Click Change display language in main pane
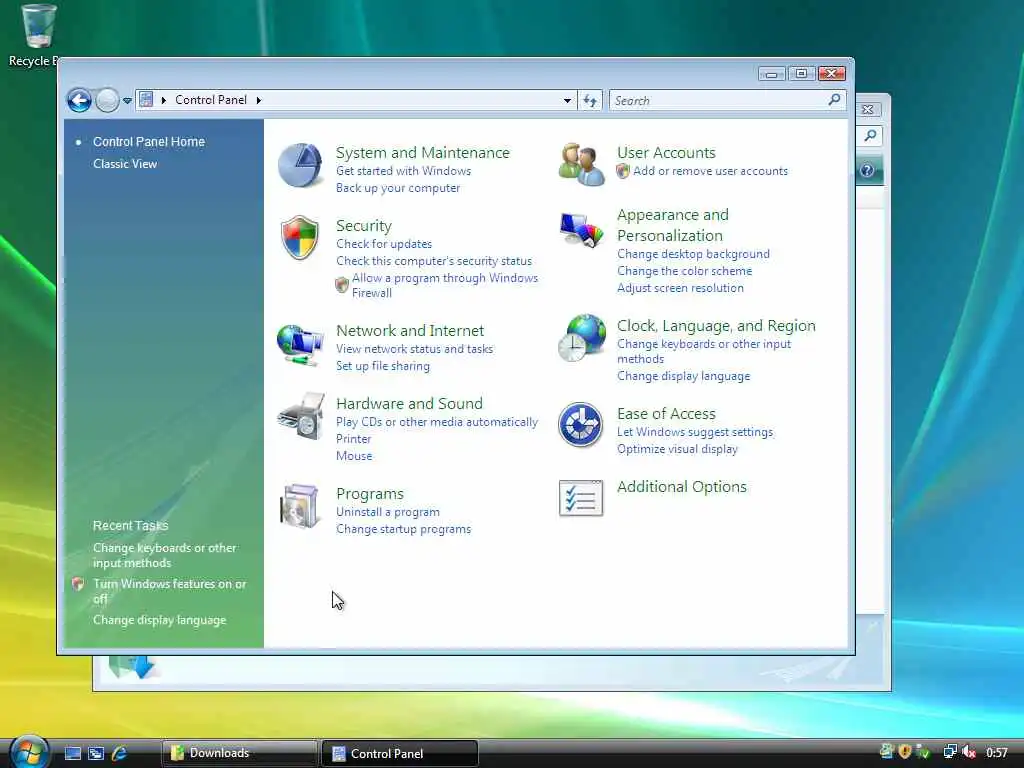The height and width of the screenshot is (768, 1024). (684, 376)
